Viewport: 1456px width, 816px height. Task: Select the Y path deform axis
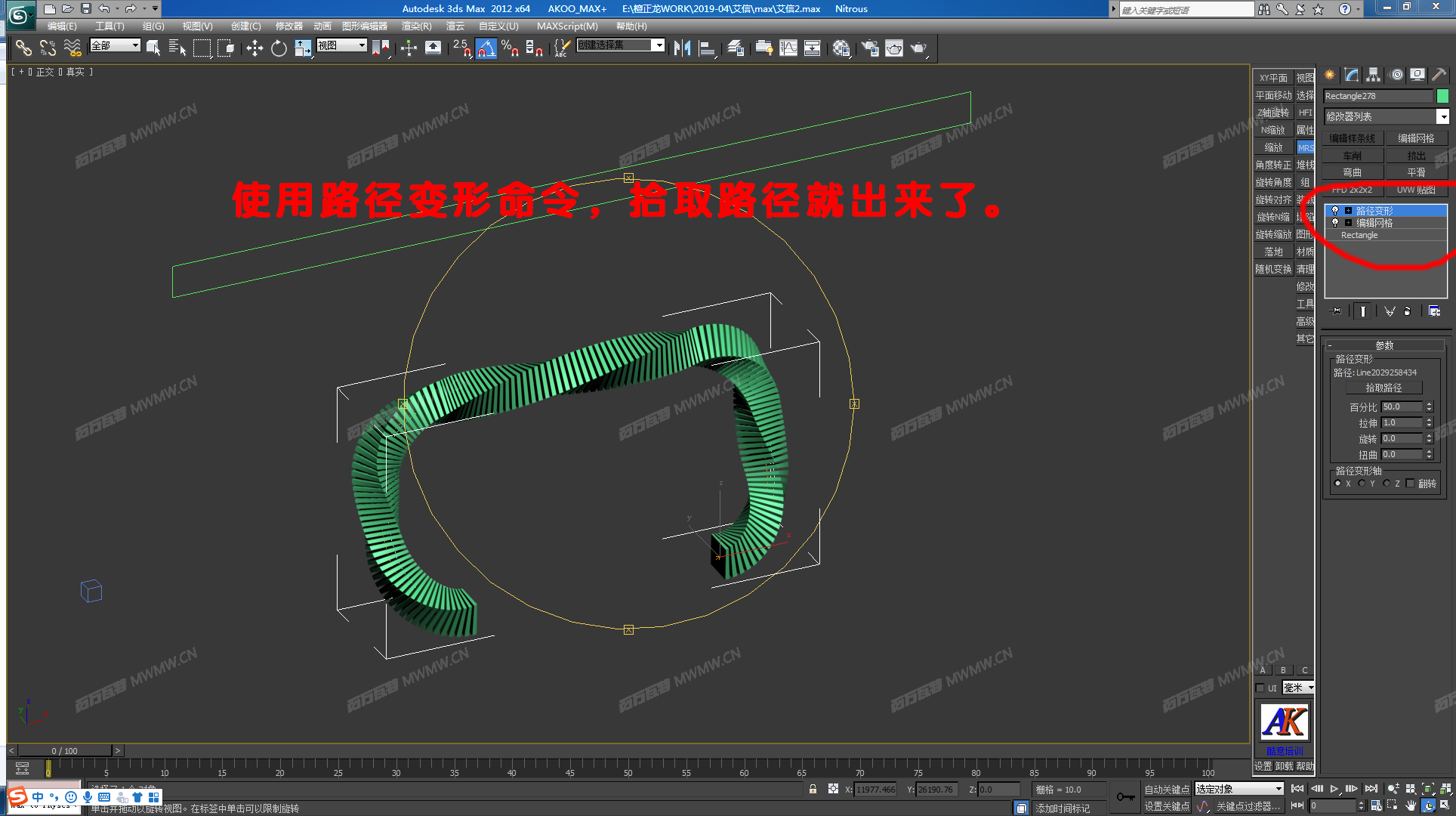click(1362, 484)
